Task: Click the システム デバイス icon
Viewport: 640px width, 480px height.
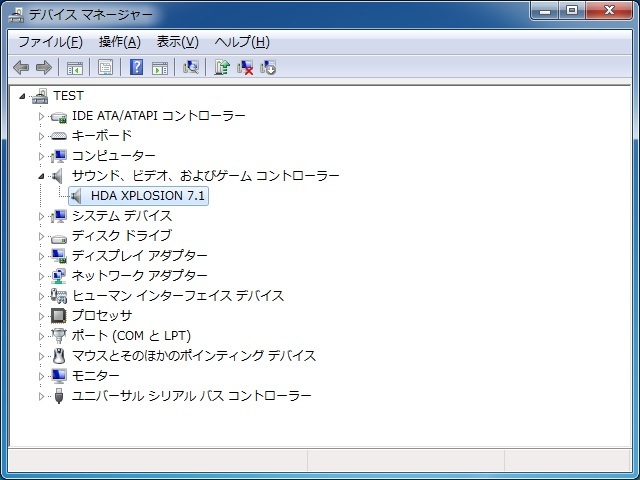Action: coord(59,216)
